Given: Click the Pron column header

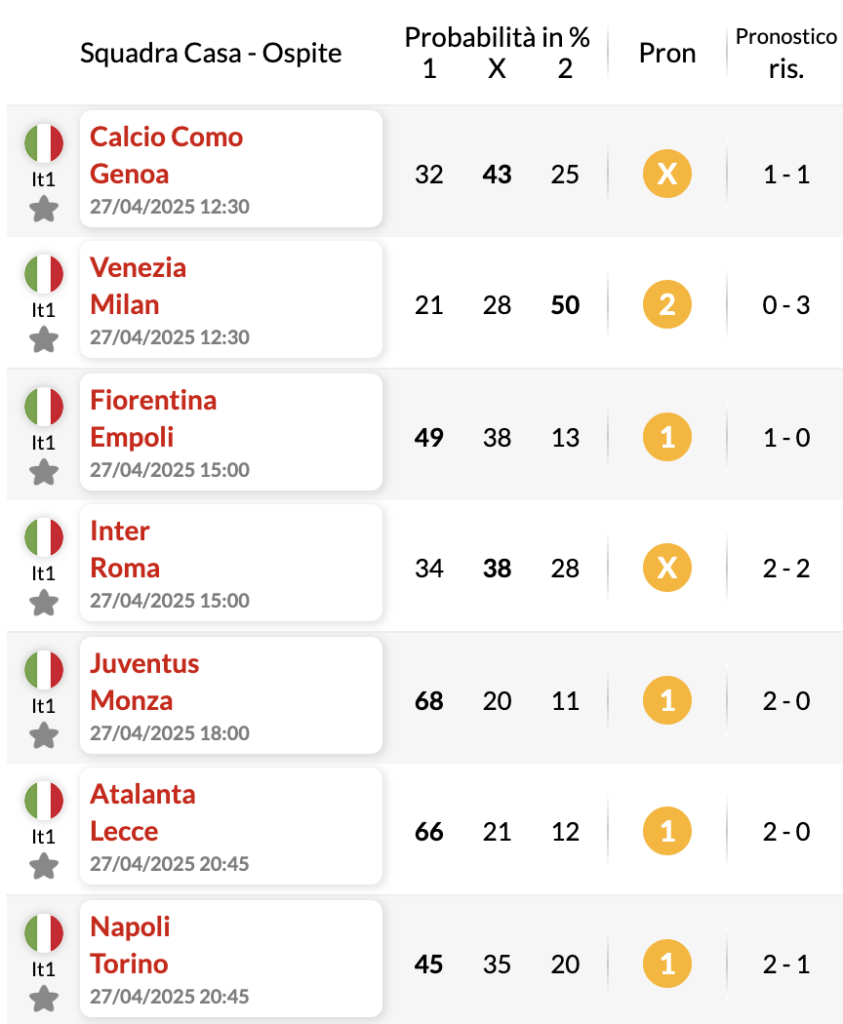Looking at the screenshot, I should point(667,53).
